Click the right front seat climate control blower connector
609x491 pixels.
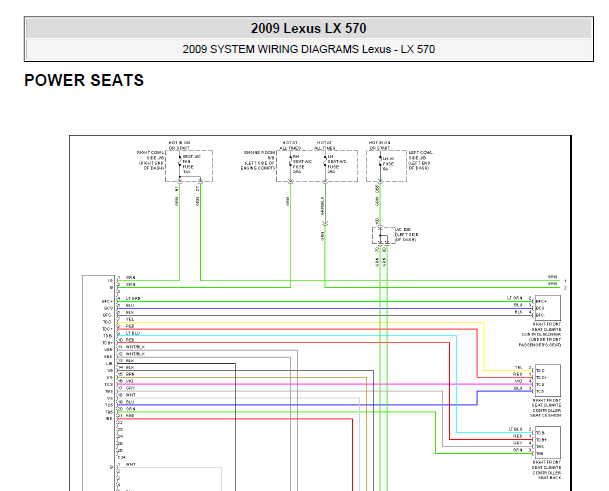click(x=548, y=308)
